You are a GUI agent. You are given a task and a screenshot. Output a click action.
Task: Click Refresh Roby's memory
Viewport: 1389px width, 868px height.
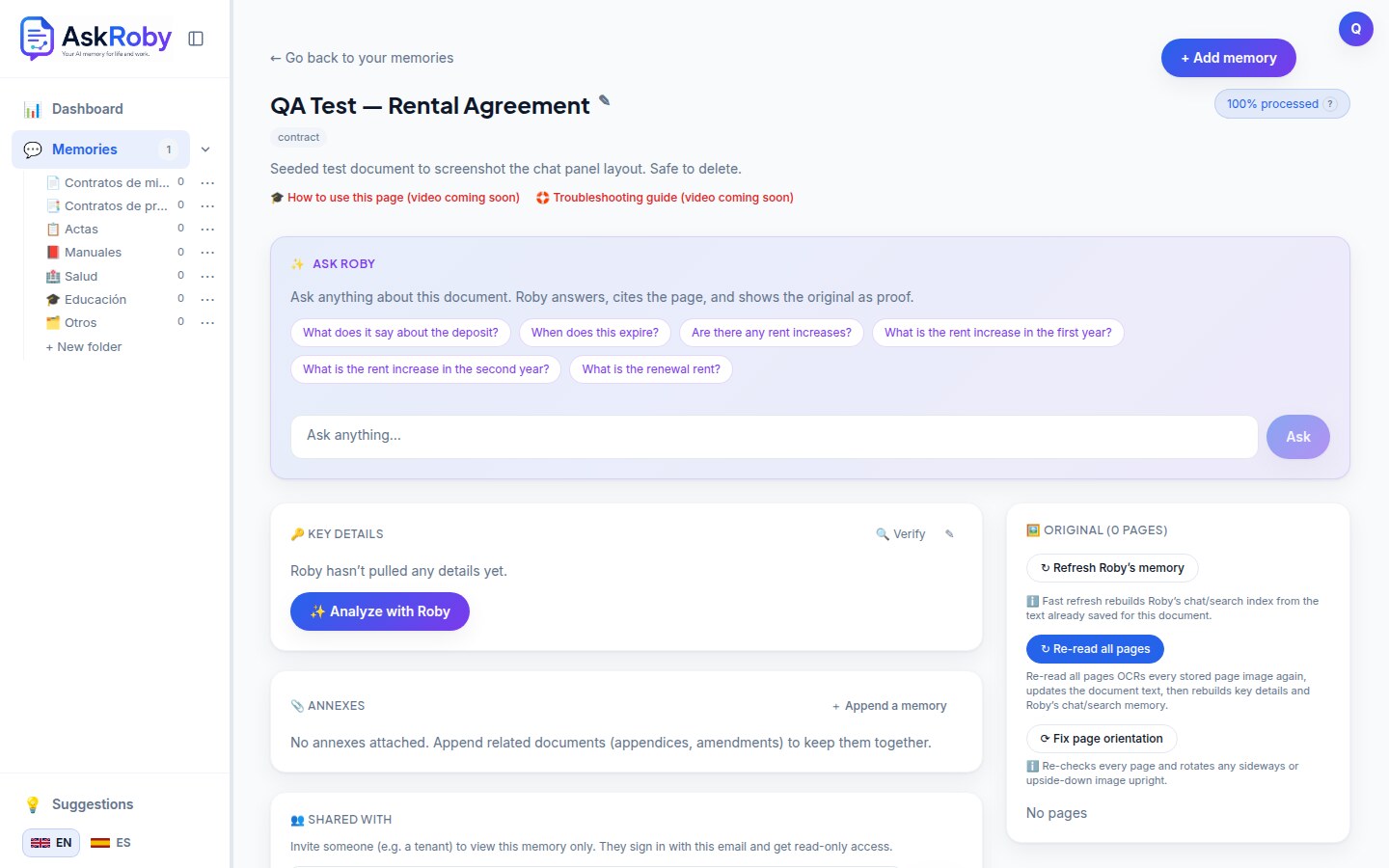pyautogui.click(x=1112, y=568)
